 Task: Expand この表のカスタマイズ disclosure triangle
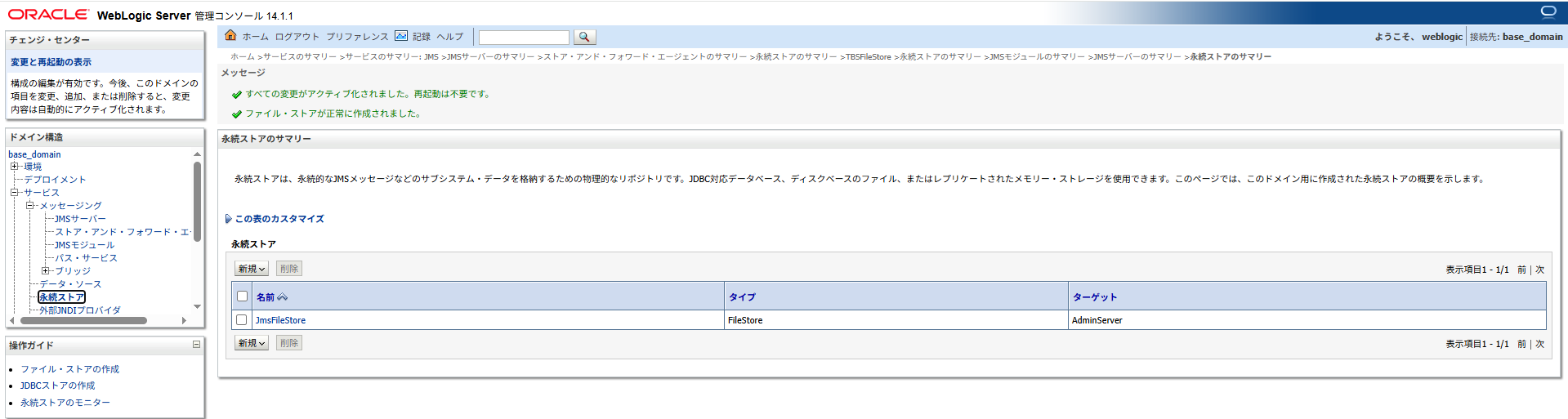229,219
